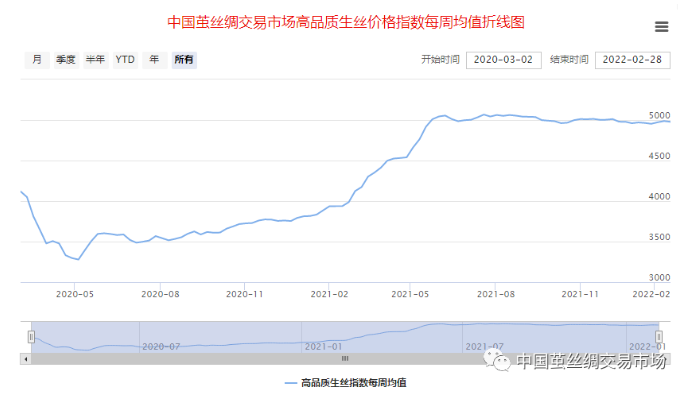Click the end date field 2022-02-28
This screenshot has width=678, height=405.
(x=632, y=60)
